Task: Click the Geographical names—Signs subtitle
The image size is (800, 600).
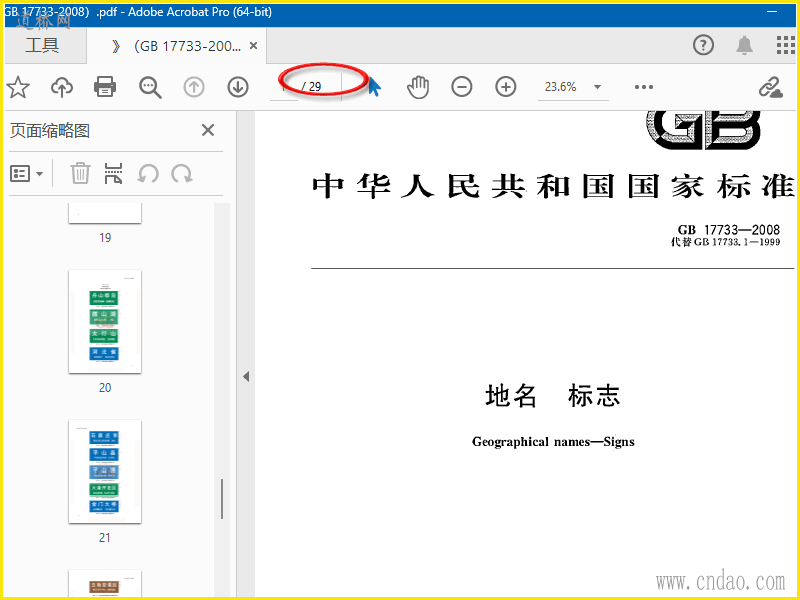Action: click(553, 441)
